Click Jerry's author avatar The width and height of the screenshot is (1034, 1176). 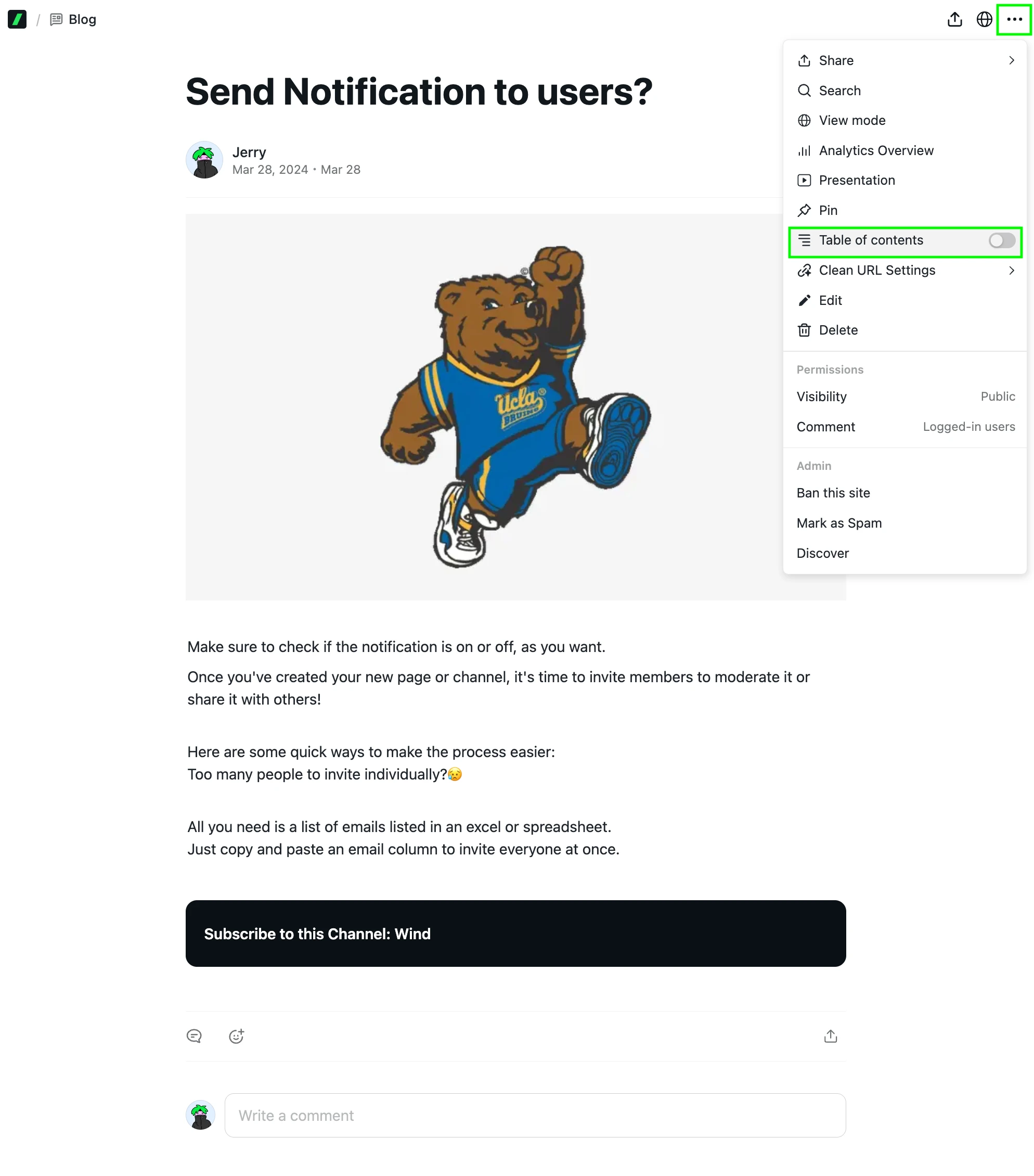[x=204, y=160]
